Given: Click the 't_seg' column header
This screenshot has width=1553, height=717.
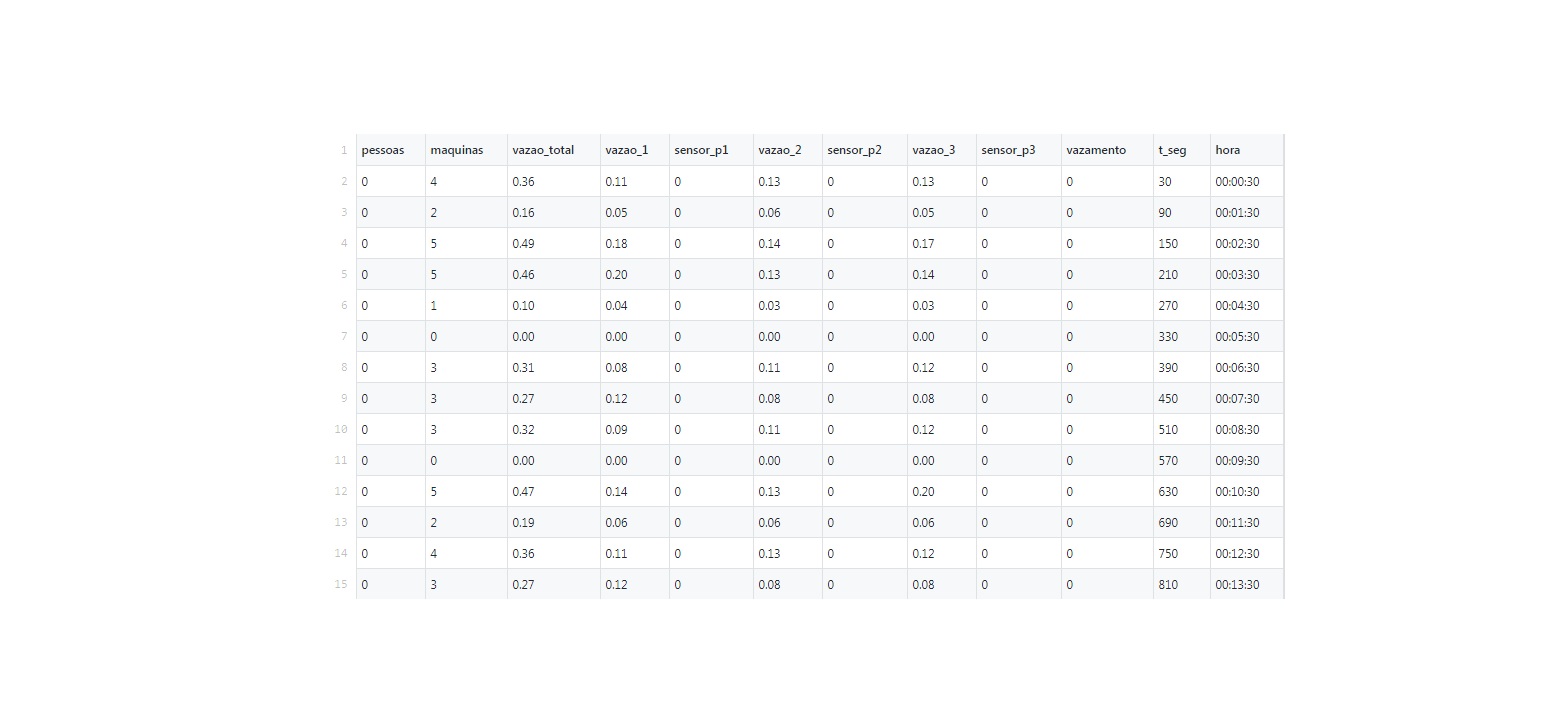Looking at the screenshot, I should 1172,150.
